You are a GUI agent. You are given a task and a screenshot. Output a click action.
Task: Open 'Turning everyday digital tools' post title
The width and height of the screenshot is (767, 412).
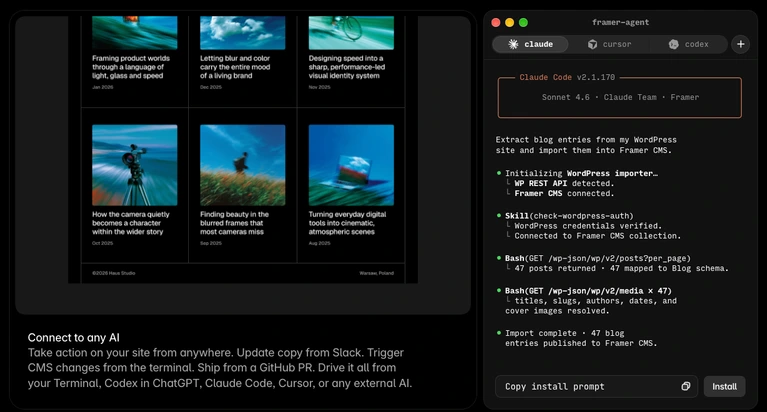[347, 223]
